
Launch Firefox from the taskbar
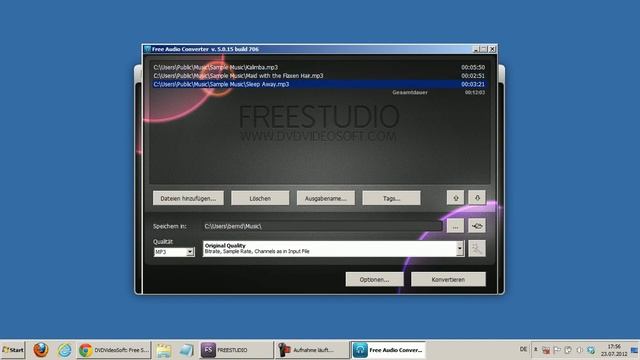click(41, 350)
